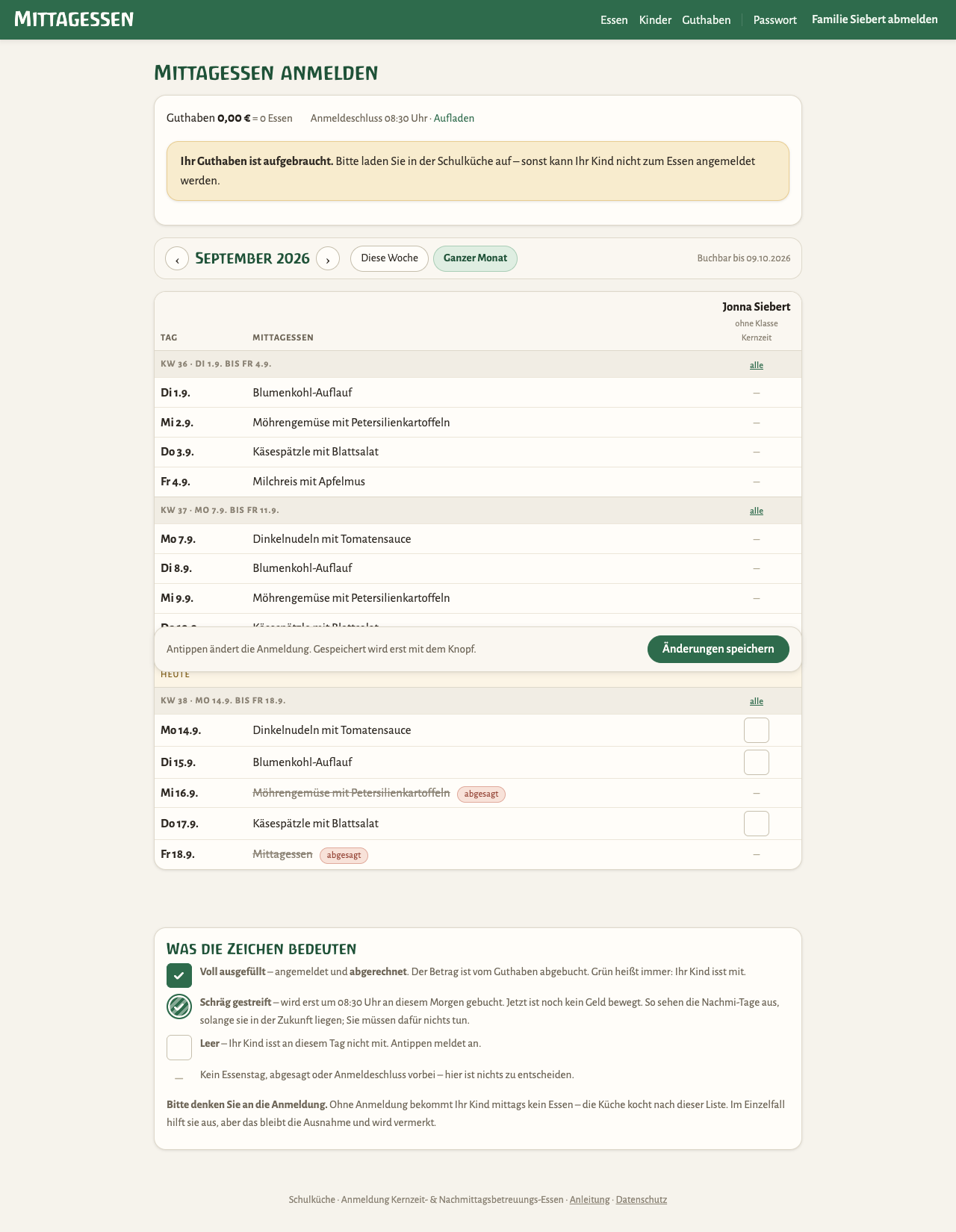The width and height of the screenshot is (956, 1232).
Task: Go to next month arrow
Action: [x=328, y=258]
